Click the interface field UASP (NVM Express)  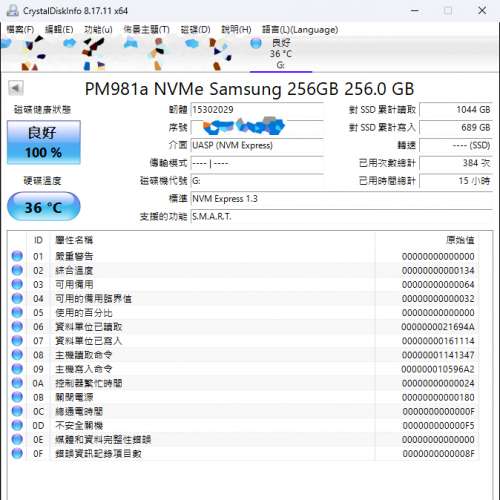pos(257,145)
